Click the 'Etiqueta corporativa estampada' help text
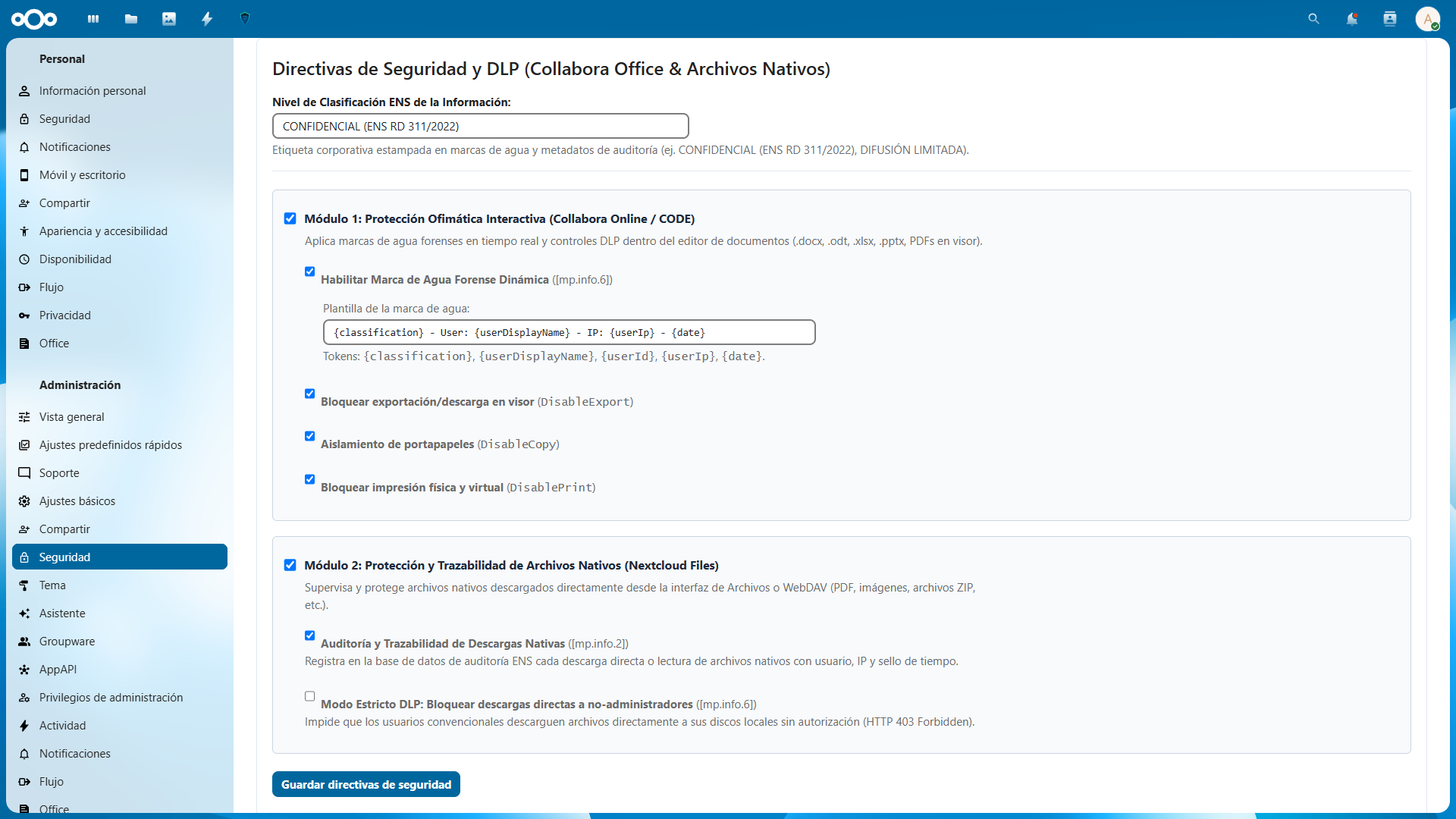 point(620,150)
